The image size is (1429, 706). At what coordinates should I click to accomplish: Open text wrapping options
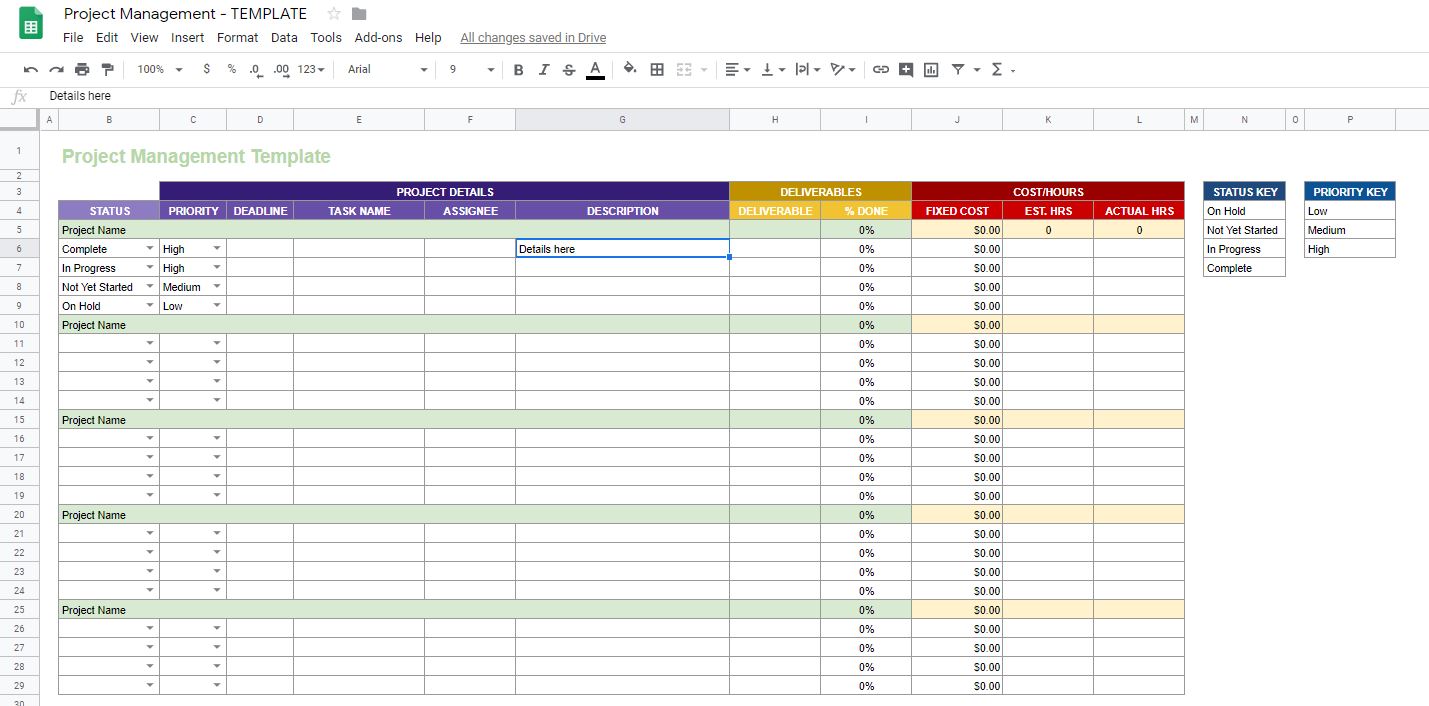coord(807,69)
